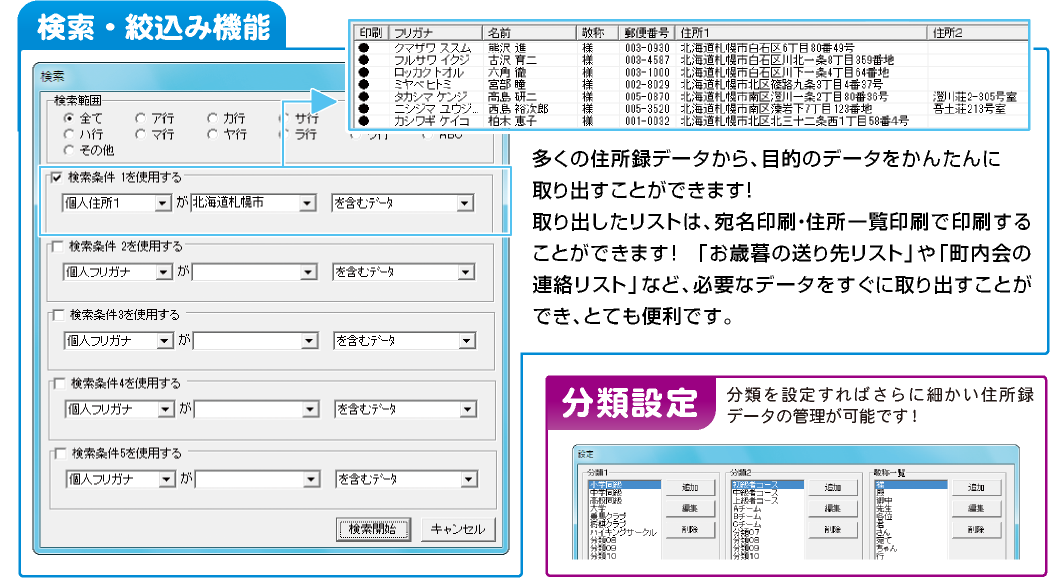Image resolution: width=1063 pixels, height=578 pixels.
Task: Click the 検索開始 button
Action: pyautogui.click(x=373, y=529)
